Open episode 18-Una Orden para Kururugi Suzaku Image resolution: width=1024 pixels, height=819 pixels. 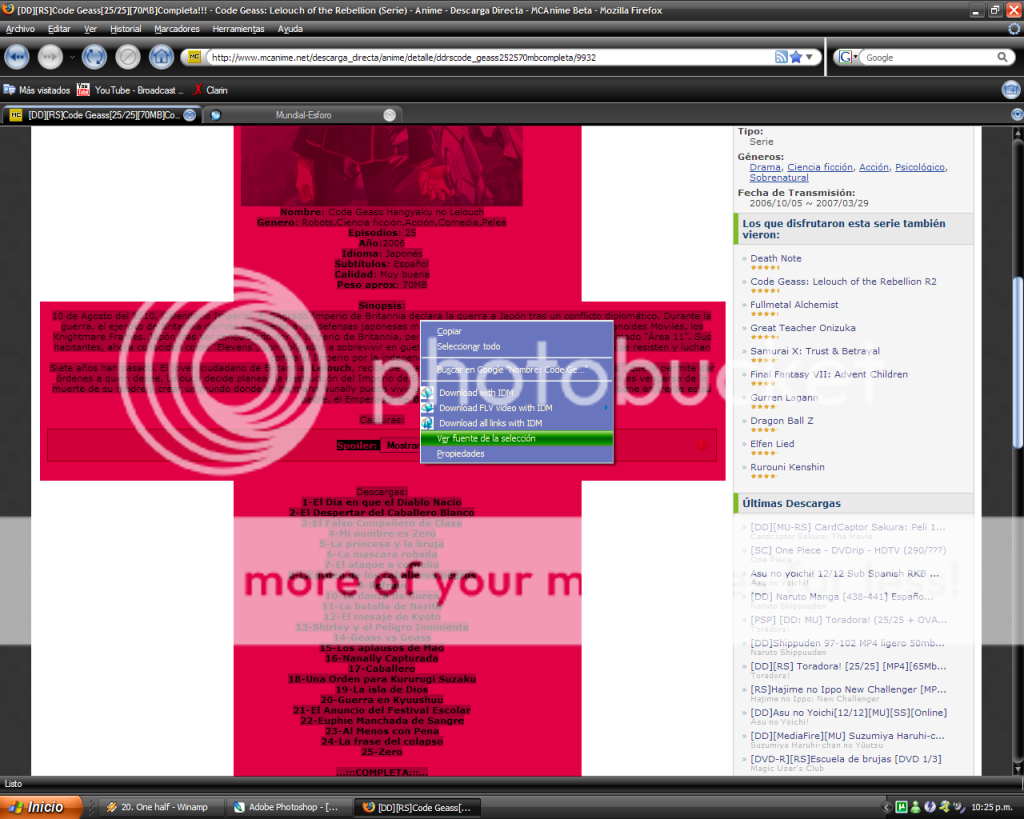pos(381,679)
